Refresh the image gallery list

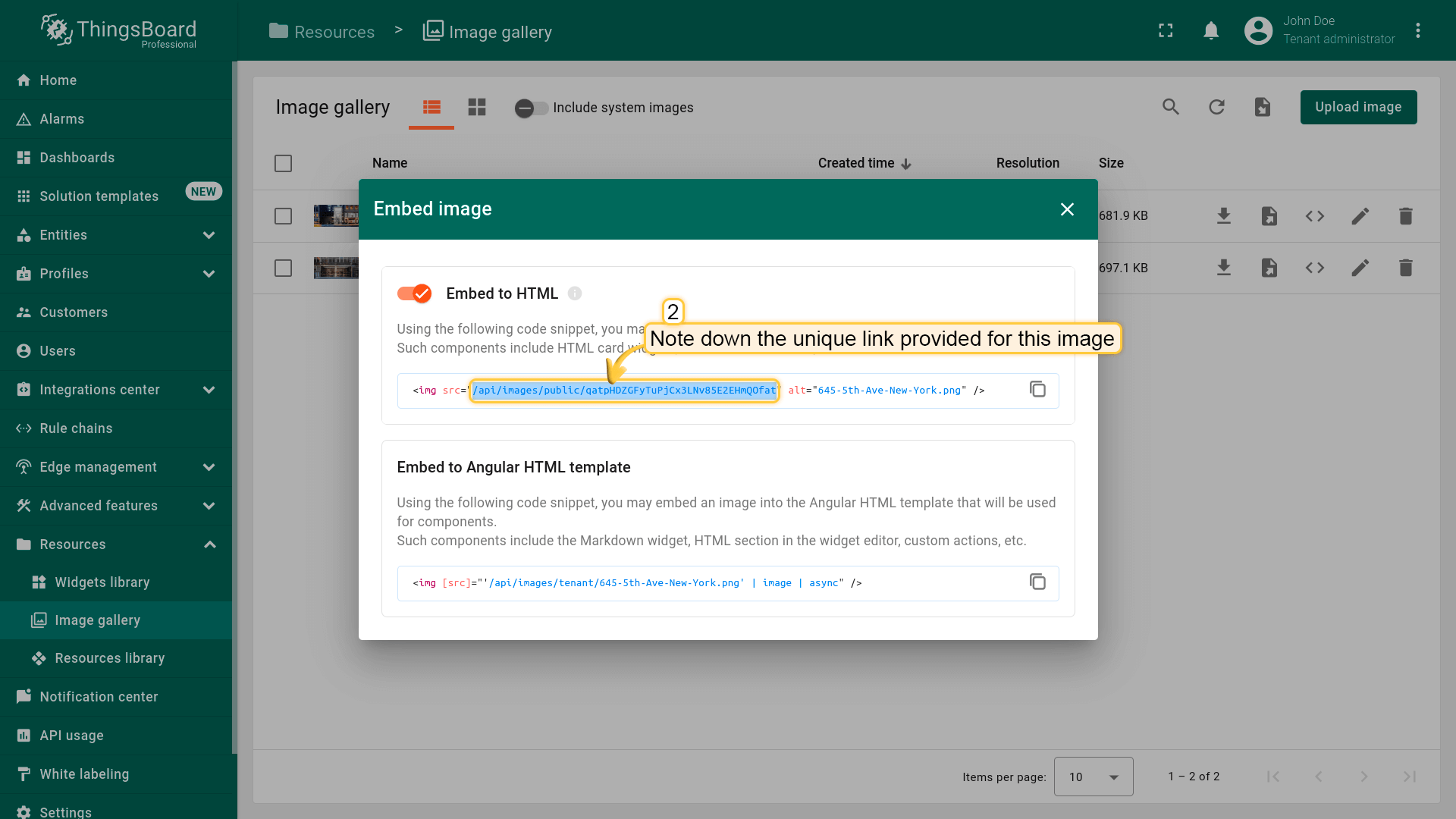tap(1216, 107)
